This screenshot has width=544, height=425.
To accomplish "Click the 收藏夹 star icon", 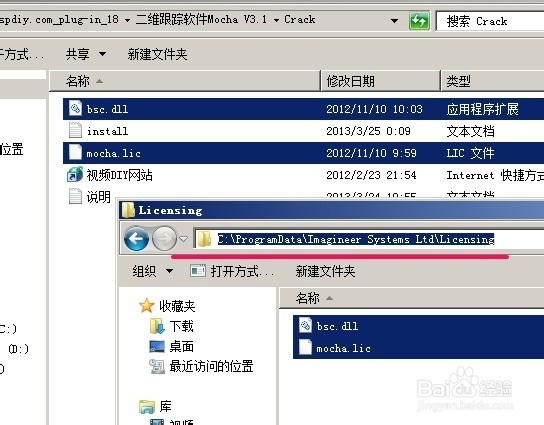I will point(147,306).
